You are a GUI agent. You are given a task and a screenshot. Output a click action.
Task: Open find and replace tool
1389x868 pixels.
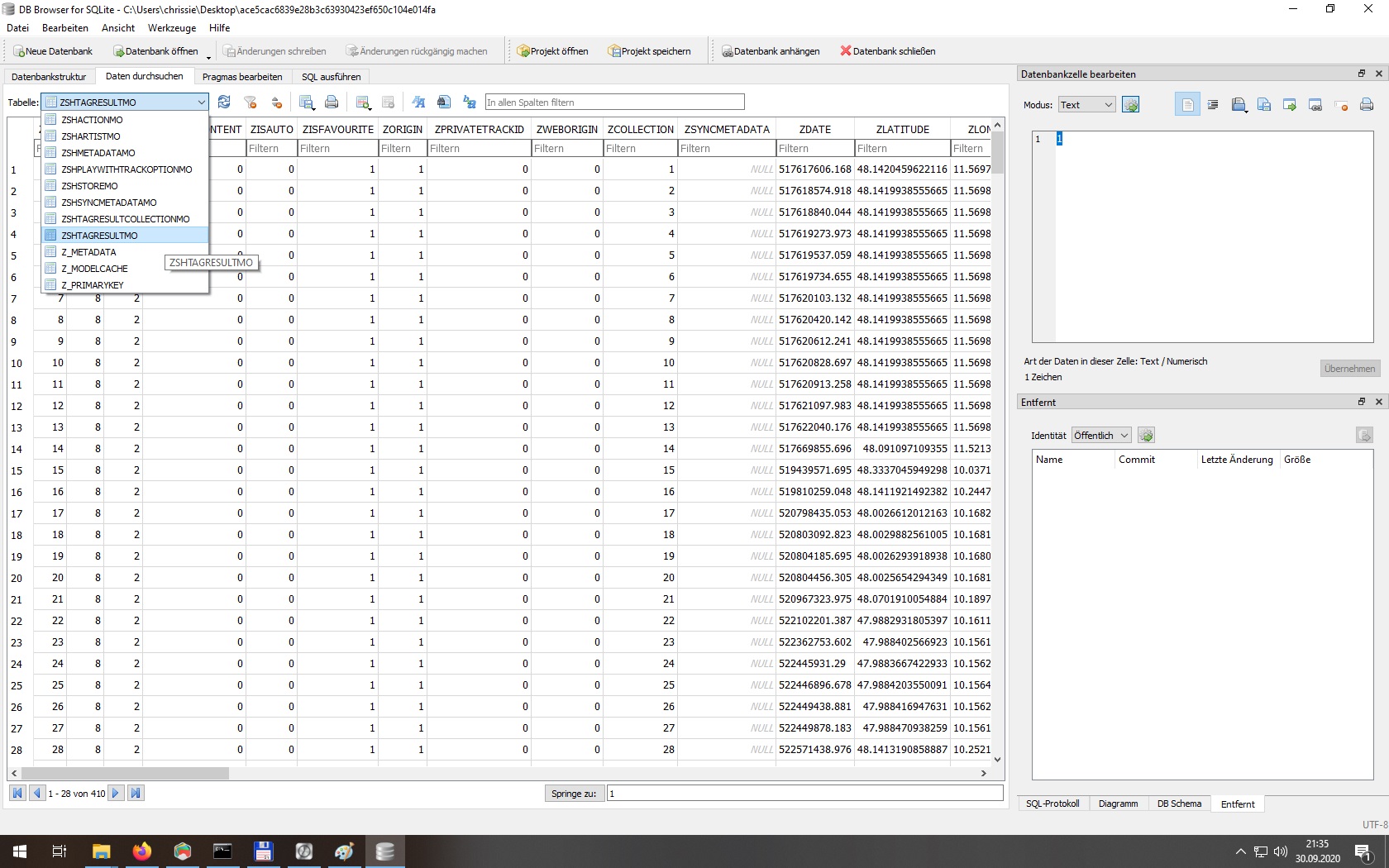click(x=470, y=103)
